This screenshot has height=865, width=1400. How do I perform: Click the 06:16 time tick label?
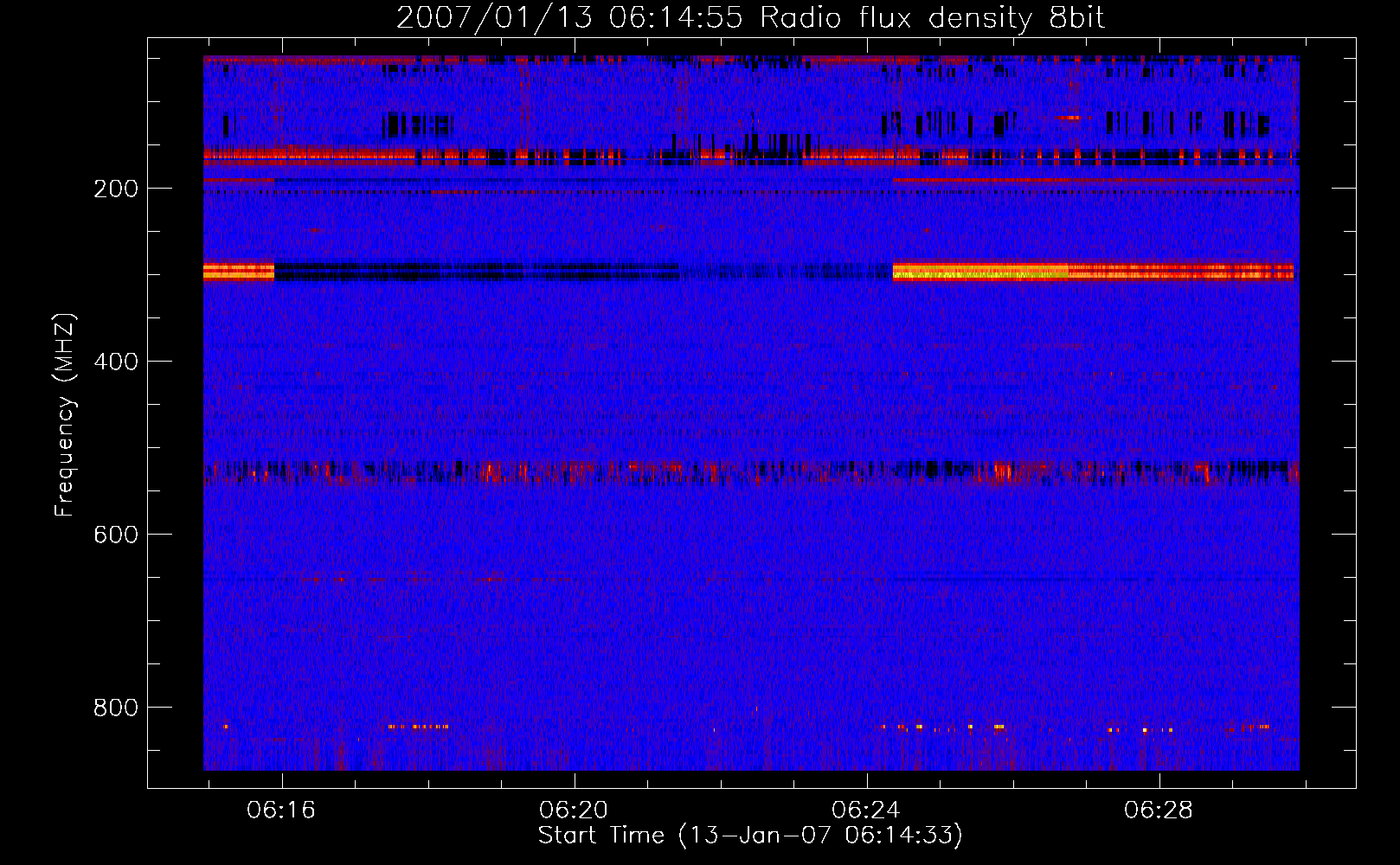(x=281, y=811)
